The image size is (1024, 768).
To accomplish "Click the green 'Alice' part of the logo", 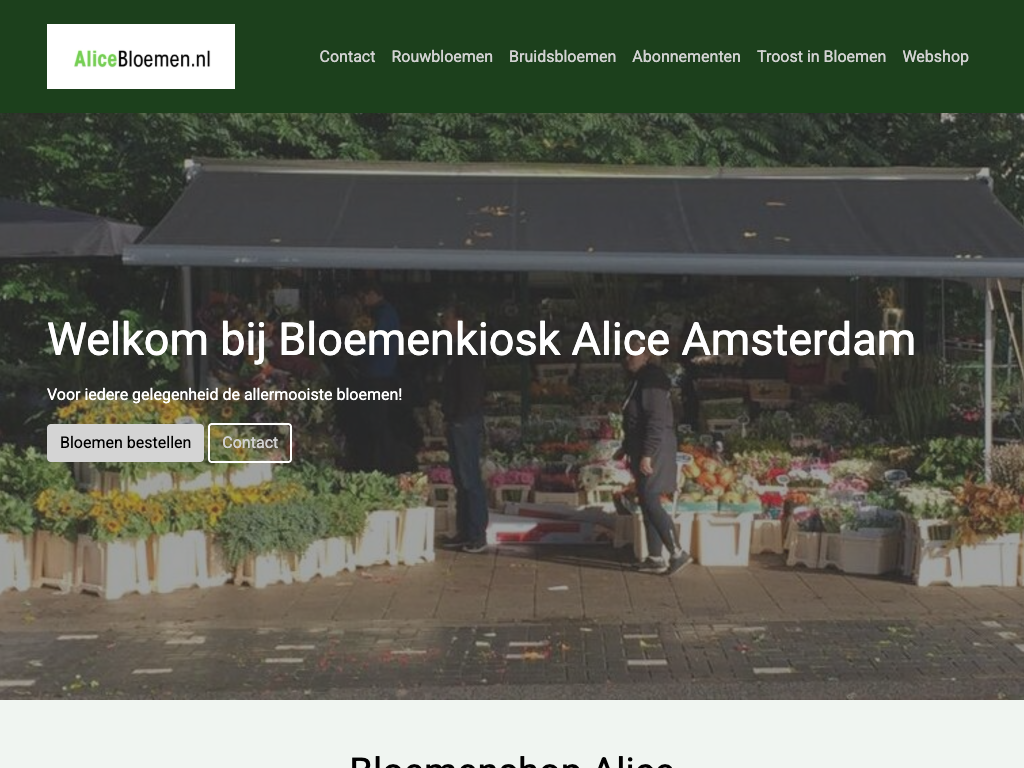I will pos(95,59).
